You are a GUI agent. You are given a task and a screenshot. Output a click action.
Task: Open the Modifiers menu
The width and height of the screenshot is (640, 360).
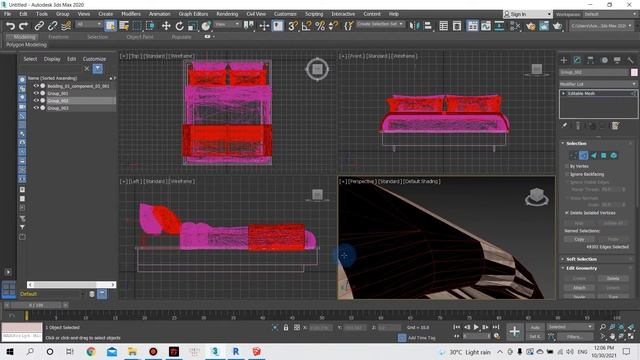pyautogui.click(x=131, y=14)
